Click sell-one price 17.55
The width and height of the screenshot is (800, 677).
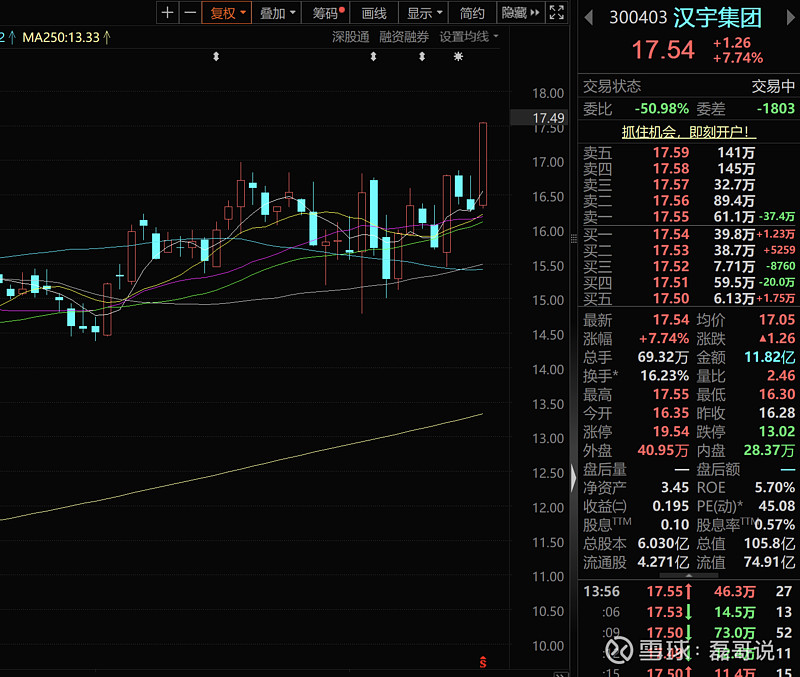[x=671, y=217]
